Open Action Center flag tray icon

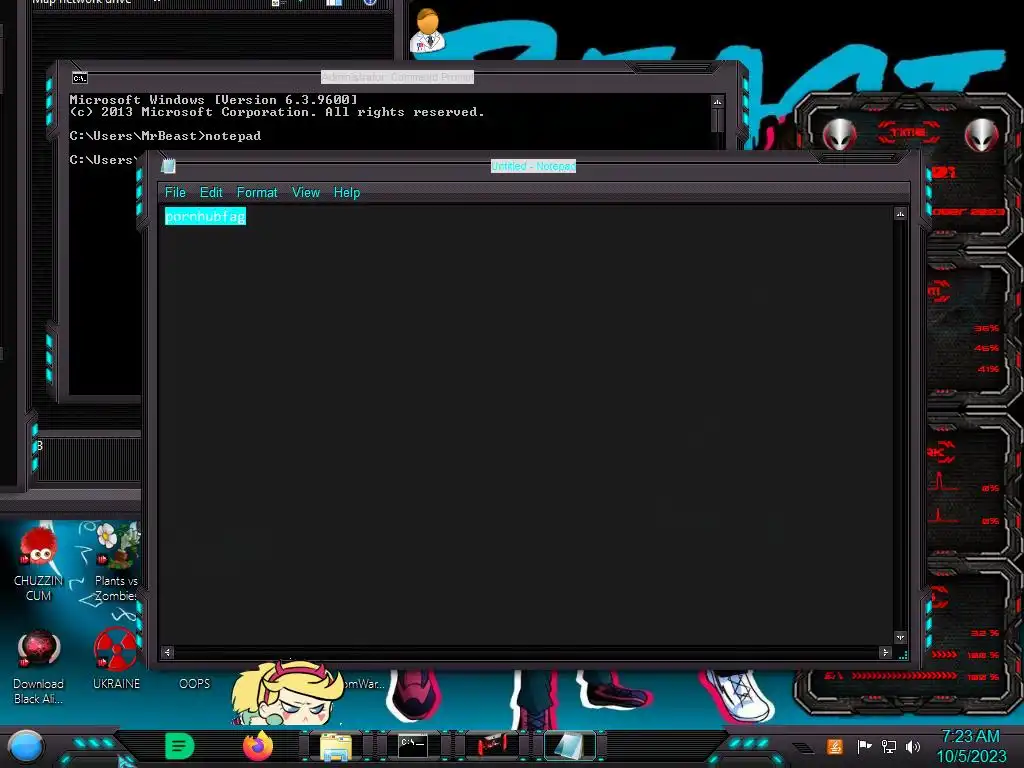click(x=864, y=746)
